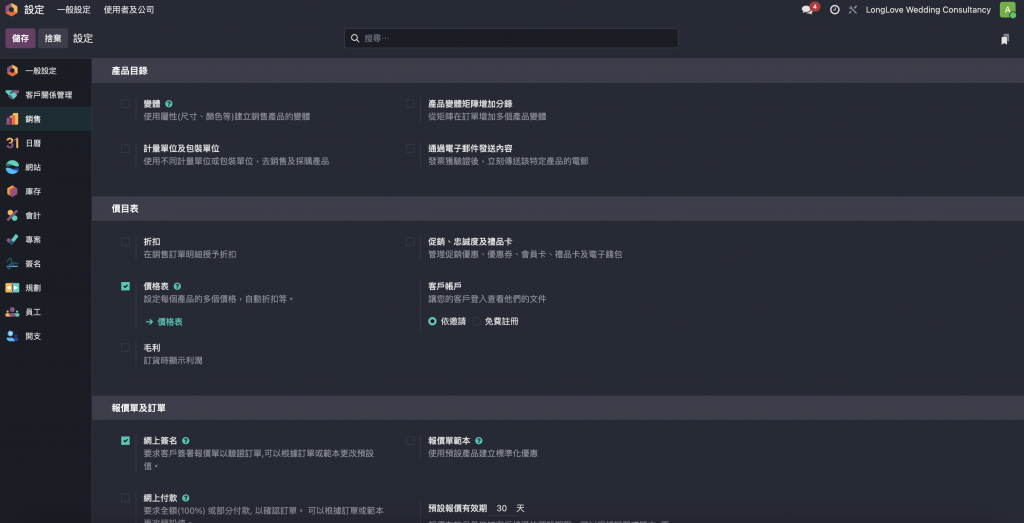Select the 專案 sidebar icon
This screenshot has width=1024, height=523.
tap(12, 240)
